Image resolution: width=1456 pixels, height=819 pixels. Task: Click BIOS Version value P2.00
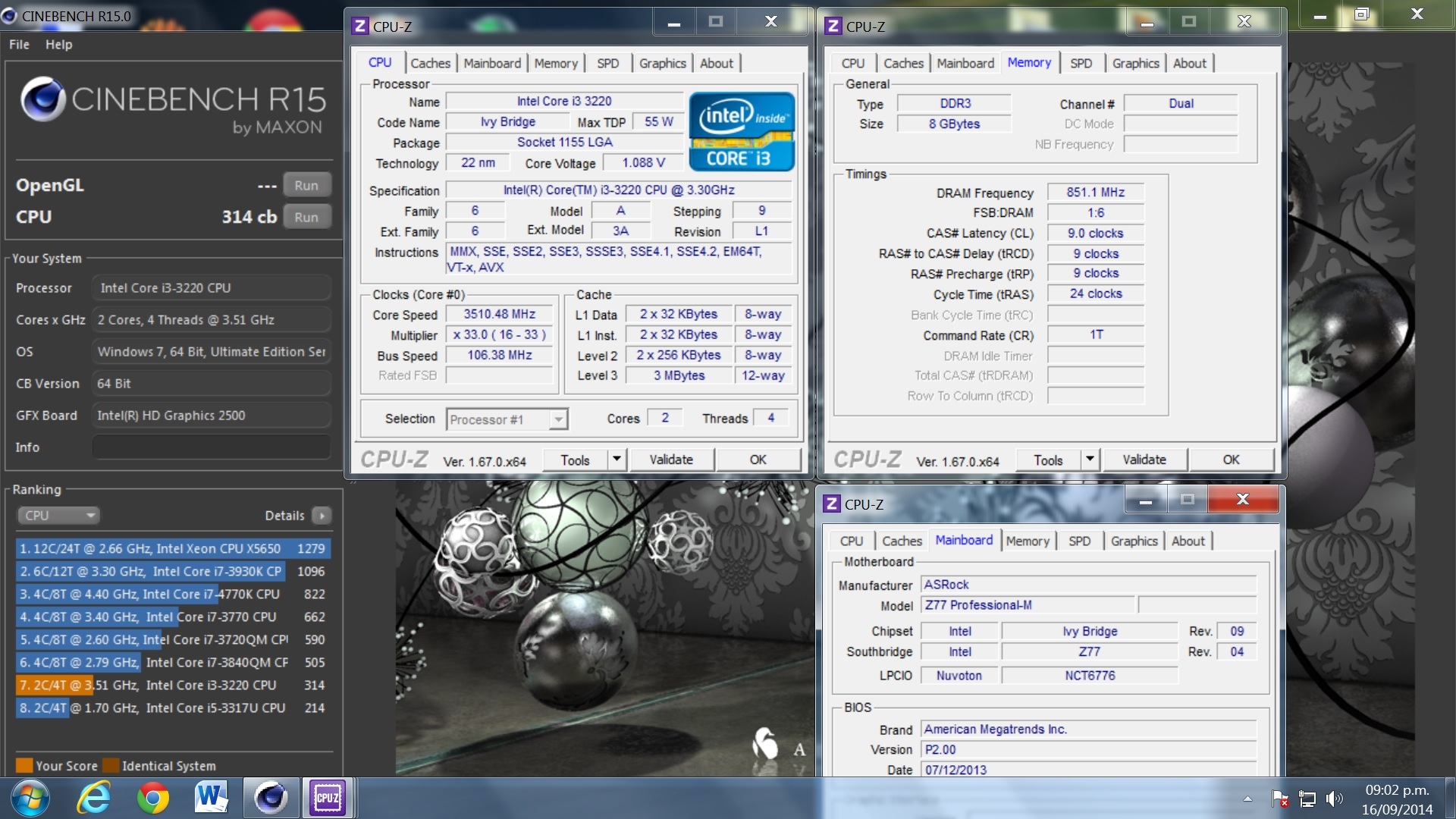1088,750
